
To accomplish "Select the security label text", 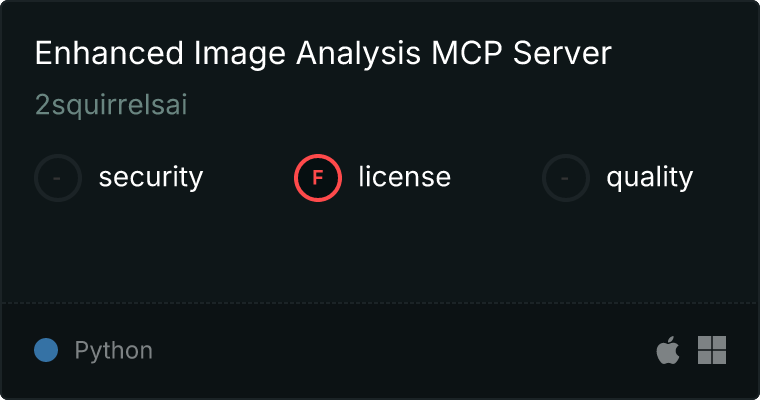I will tap(151, 177).
